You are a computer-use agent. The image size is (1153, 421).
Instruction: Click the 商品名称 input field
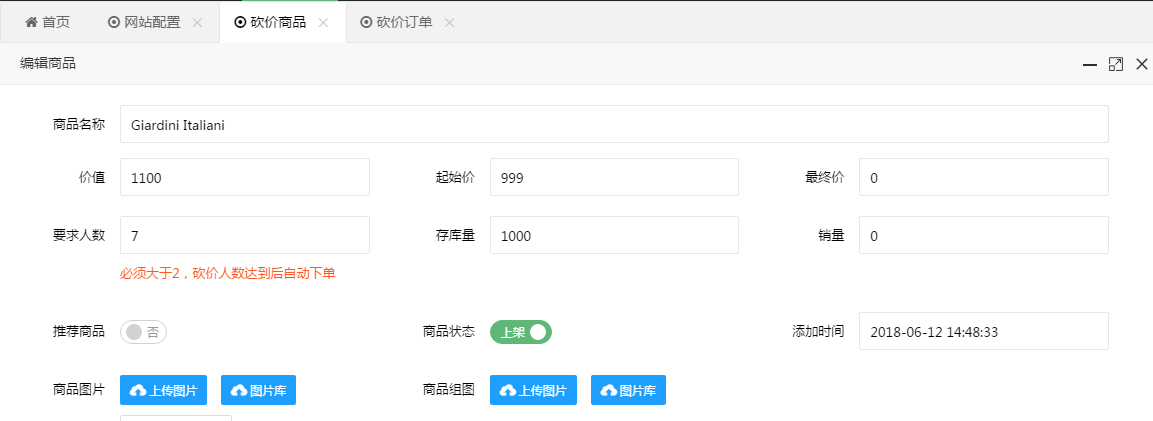point(613,125)
